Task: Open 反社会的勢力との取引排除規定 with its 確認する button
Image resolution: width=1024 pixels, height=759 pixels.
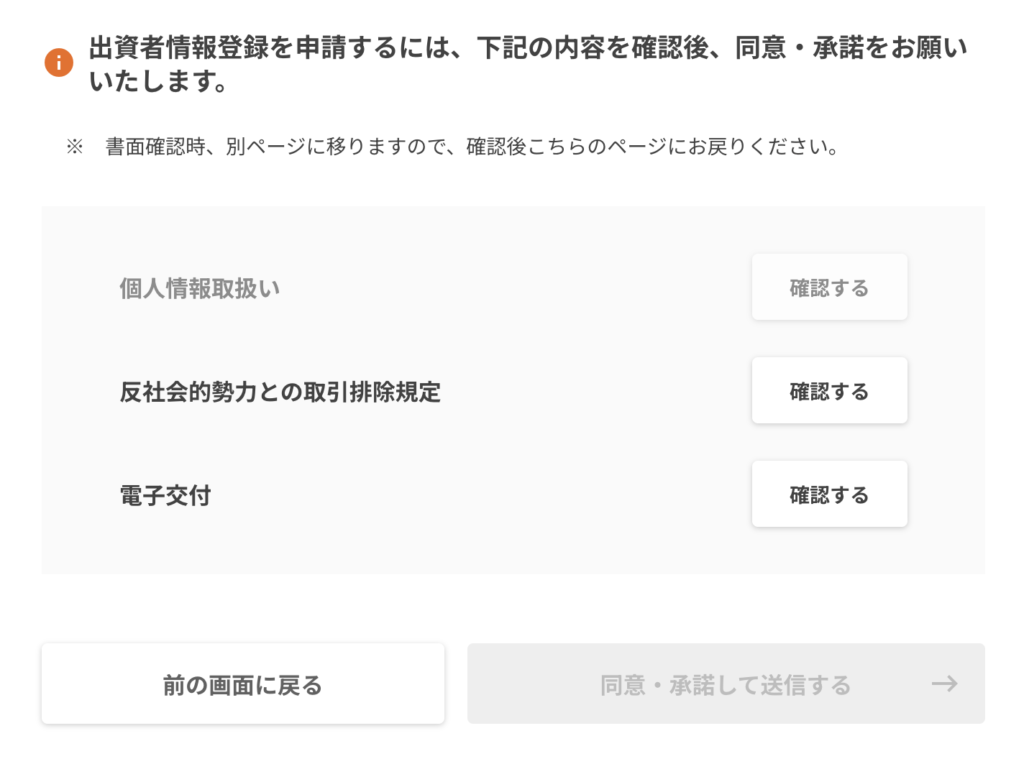Action: pos(829,391)
